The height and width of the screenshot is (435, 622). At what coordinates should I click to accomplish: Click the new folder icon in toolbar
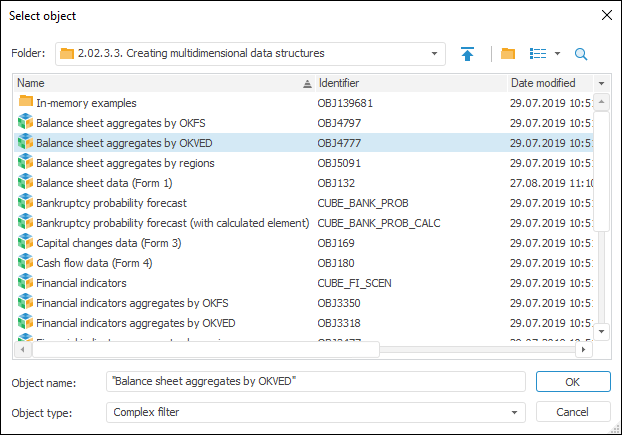508,54
